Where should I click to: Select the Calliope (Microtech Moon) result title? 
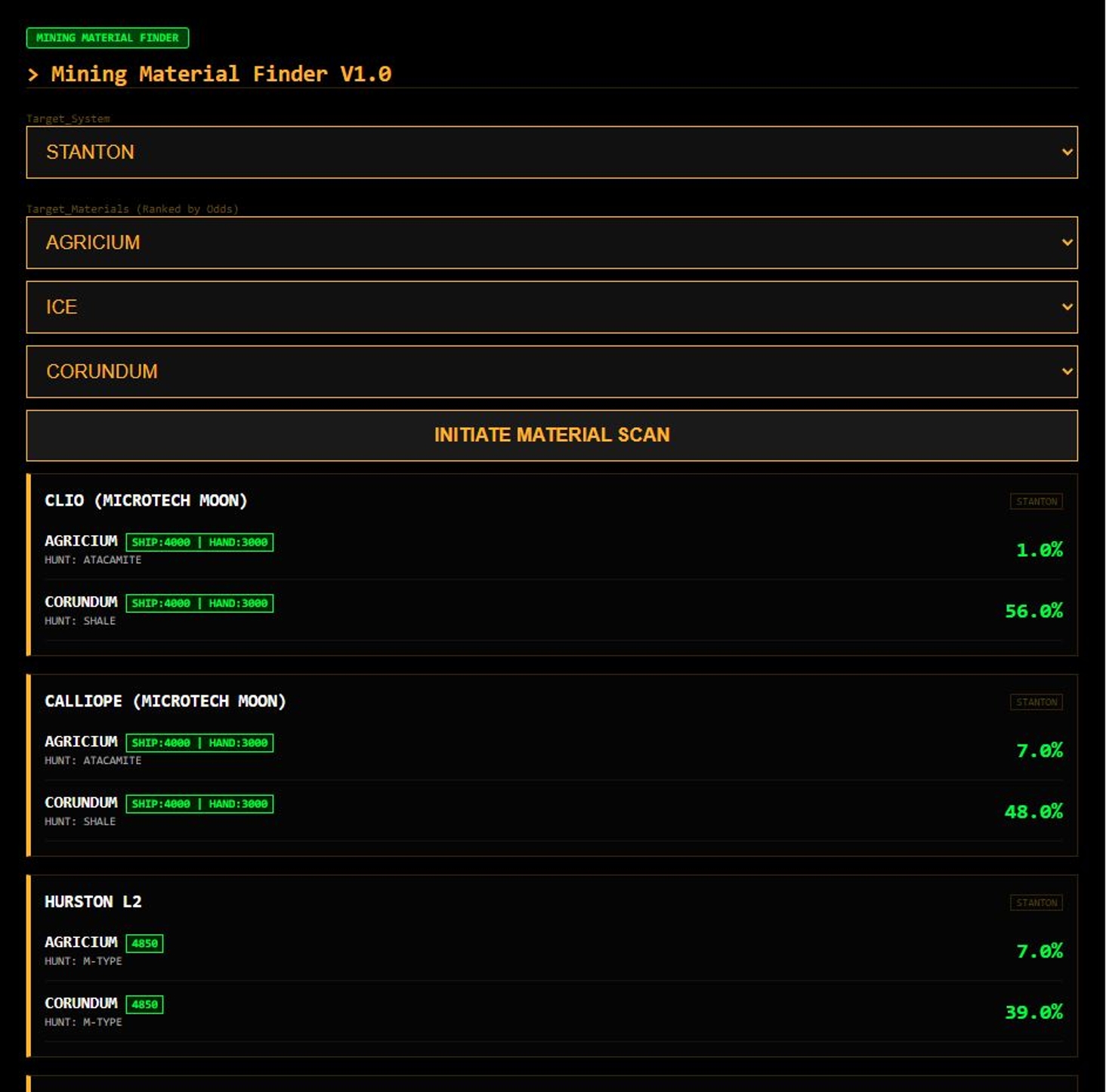[165, 701]
